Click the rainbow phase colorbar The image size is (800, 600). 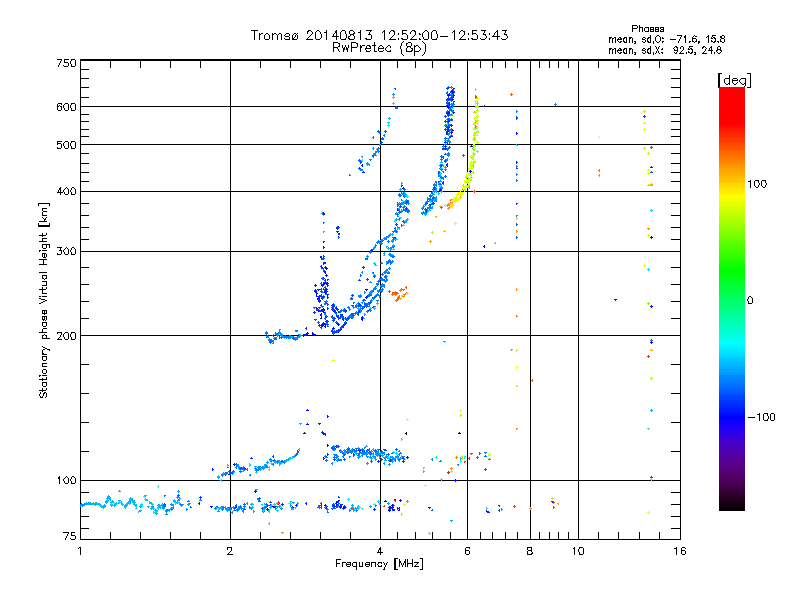[x=732, y=298]
